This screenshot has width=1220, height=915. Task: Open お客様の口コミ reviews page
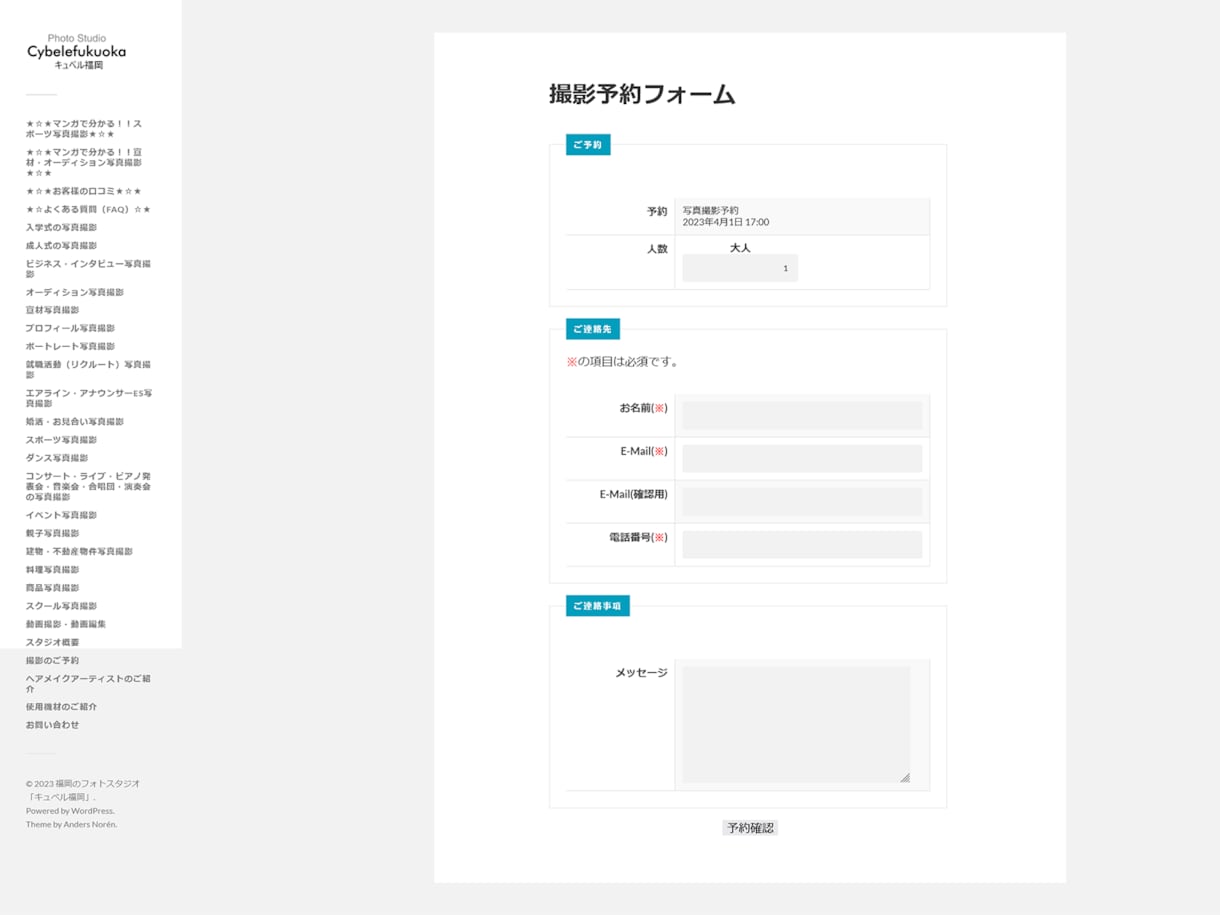(x=84, y=191)
